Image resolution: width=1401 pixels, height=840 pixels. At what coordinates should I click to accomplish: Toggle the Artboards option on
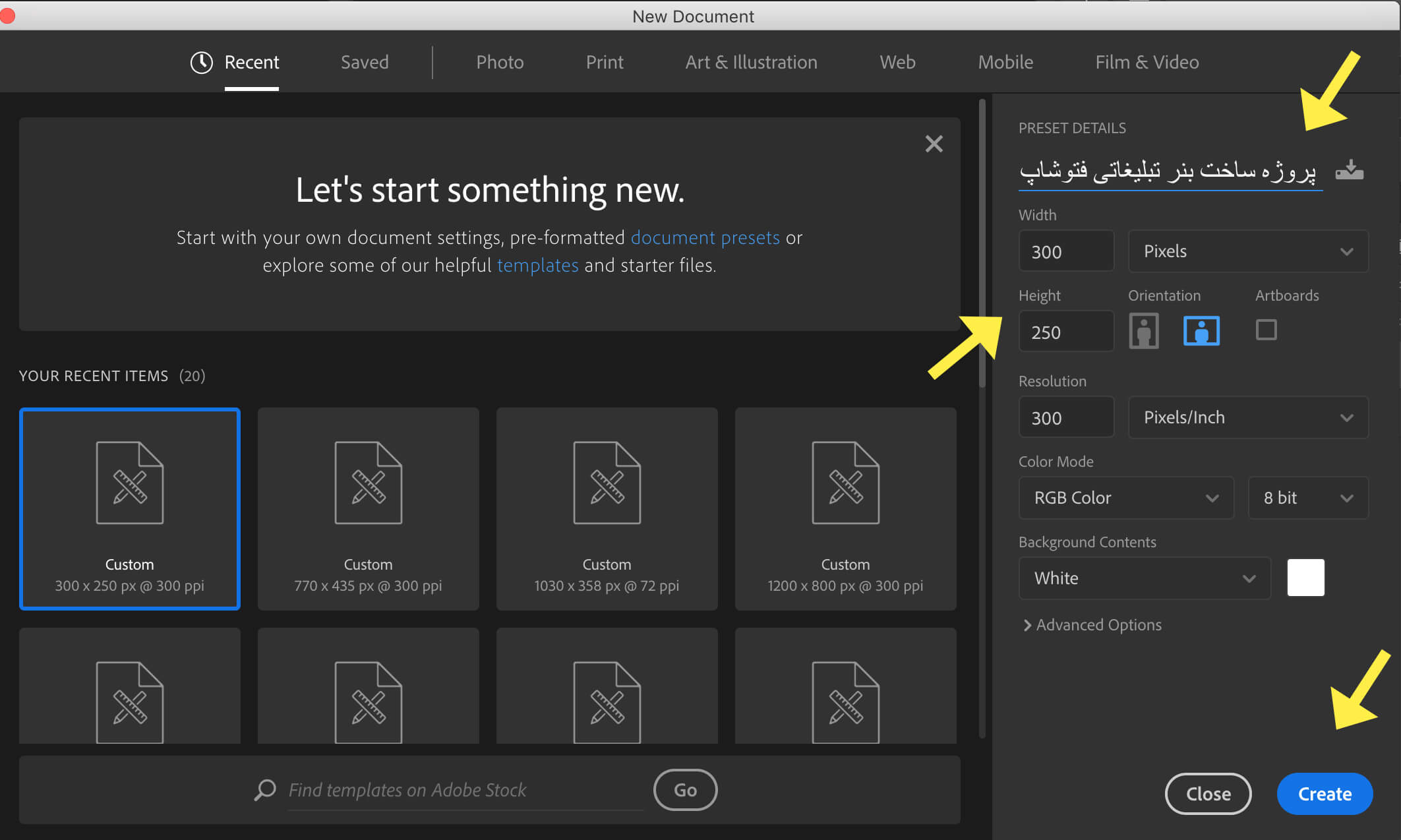click(x=1265, y=330)
